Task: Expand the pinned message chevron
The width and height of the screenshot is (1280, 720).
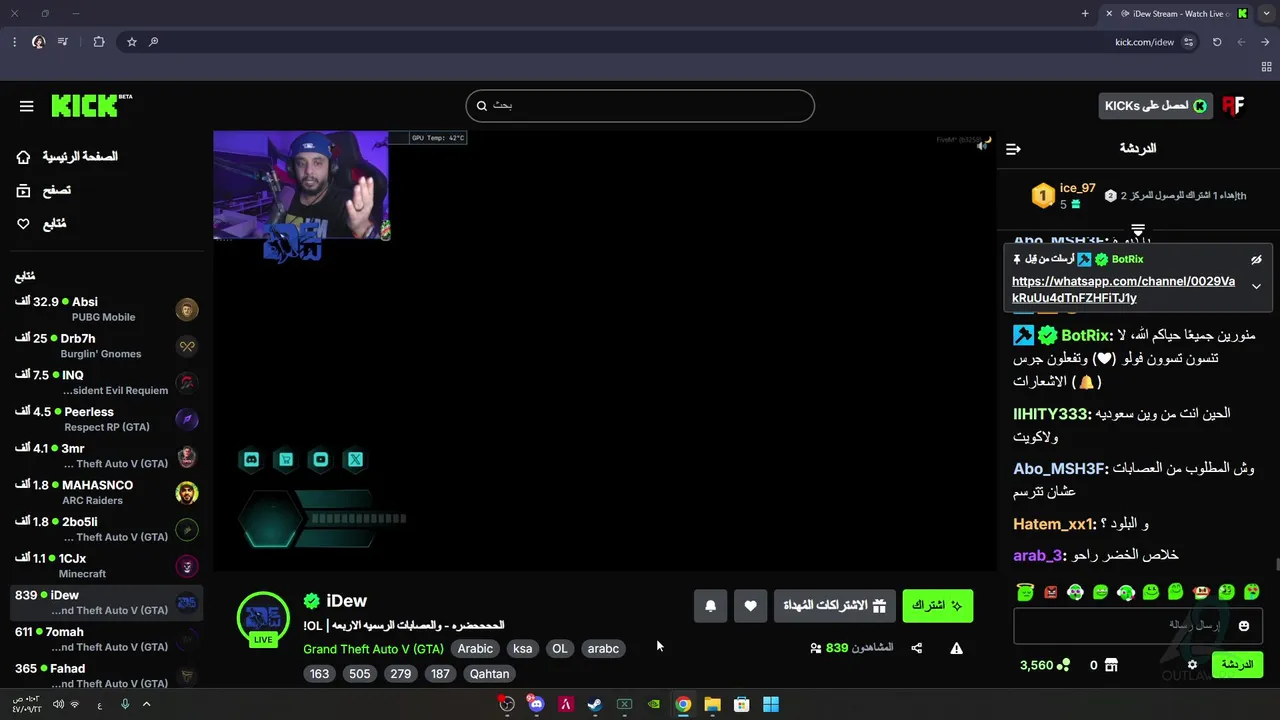Action: point(1256,287)
